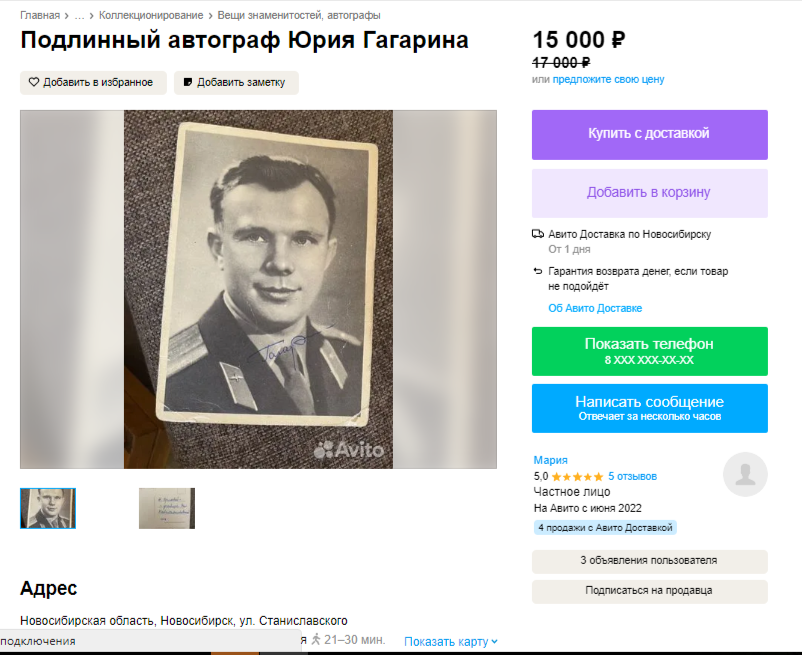Image resolution: width=802 pixels, height=655 pixels.
Task: Click the seller avatar placeholder icon
Action: tap(745, 475)
